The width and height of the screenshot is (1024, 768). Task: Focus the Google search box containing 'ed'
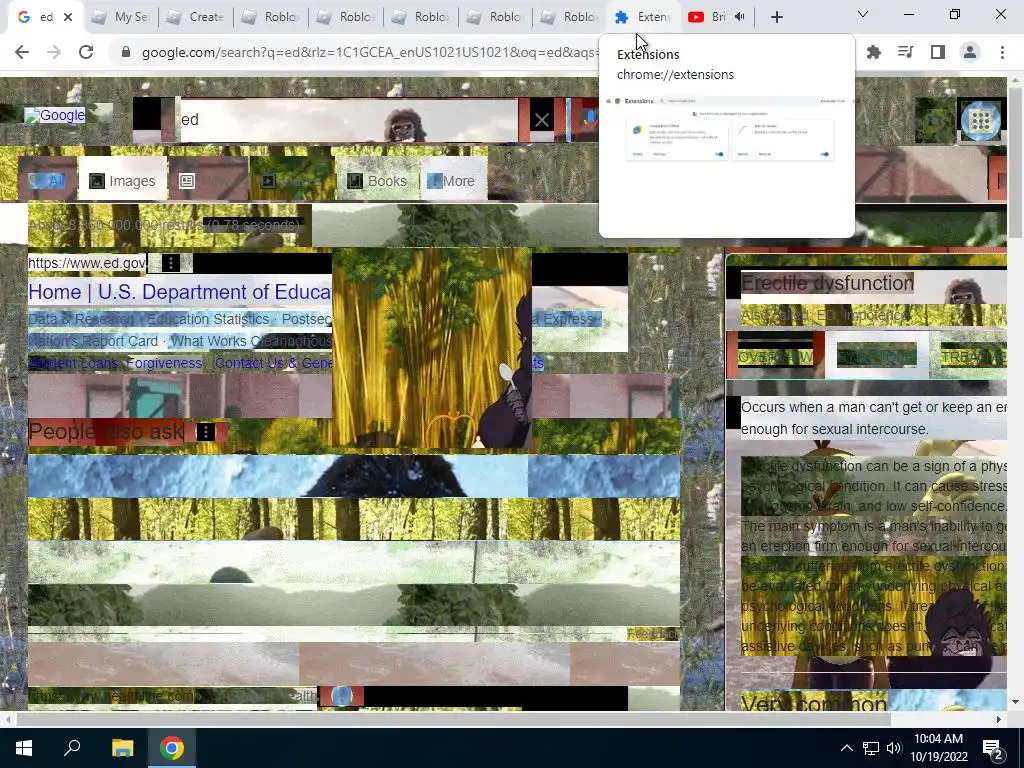point(349,120)
